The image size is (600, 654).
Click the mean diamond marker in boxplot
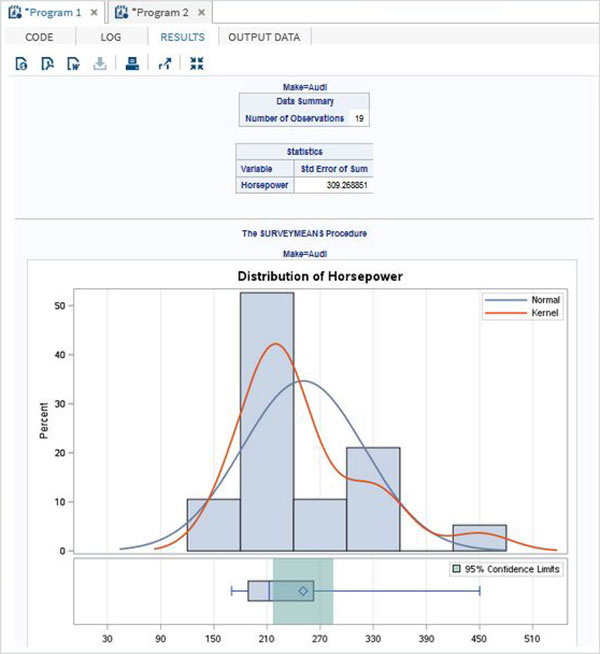point(303,591)
